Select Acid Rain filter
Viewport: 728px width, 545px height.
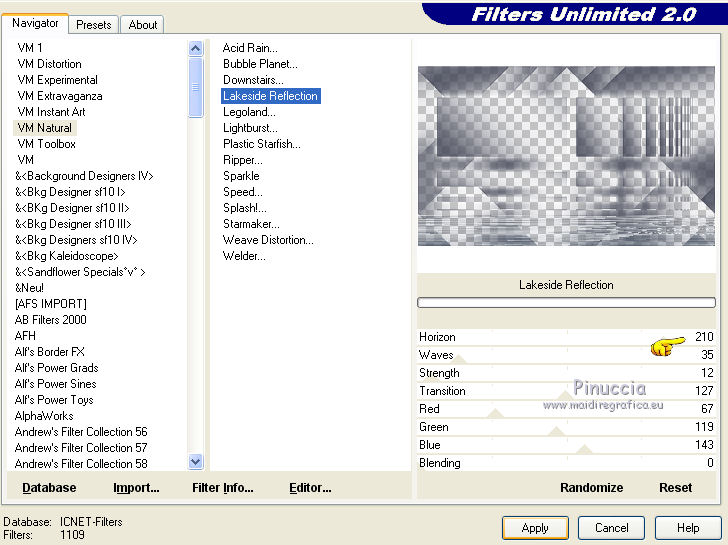(x=250, y=48)
